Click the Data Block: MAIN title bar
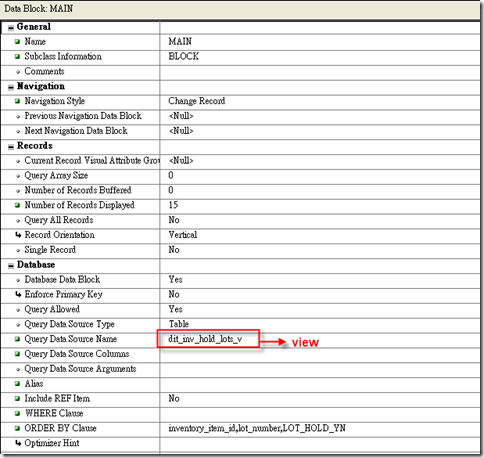484x458 pixels. (x=240, y=9)
